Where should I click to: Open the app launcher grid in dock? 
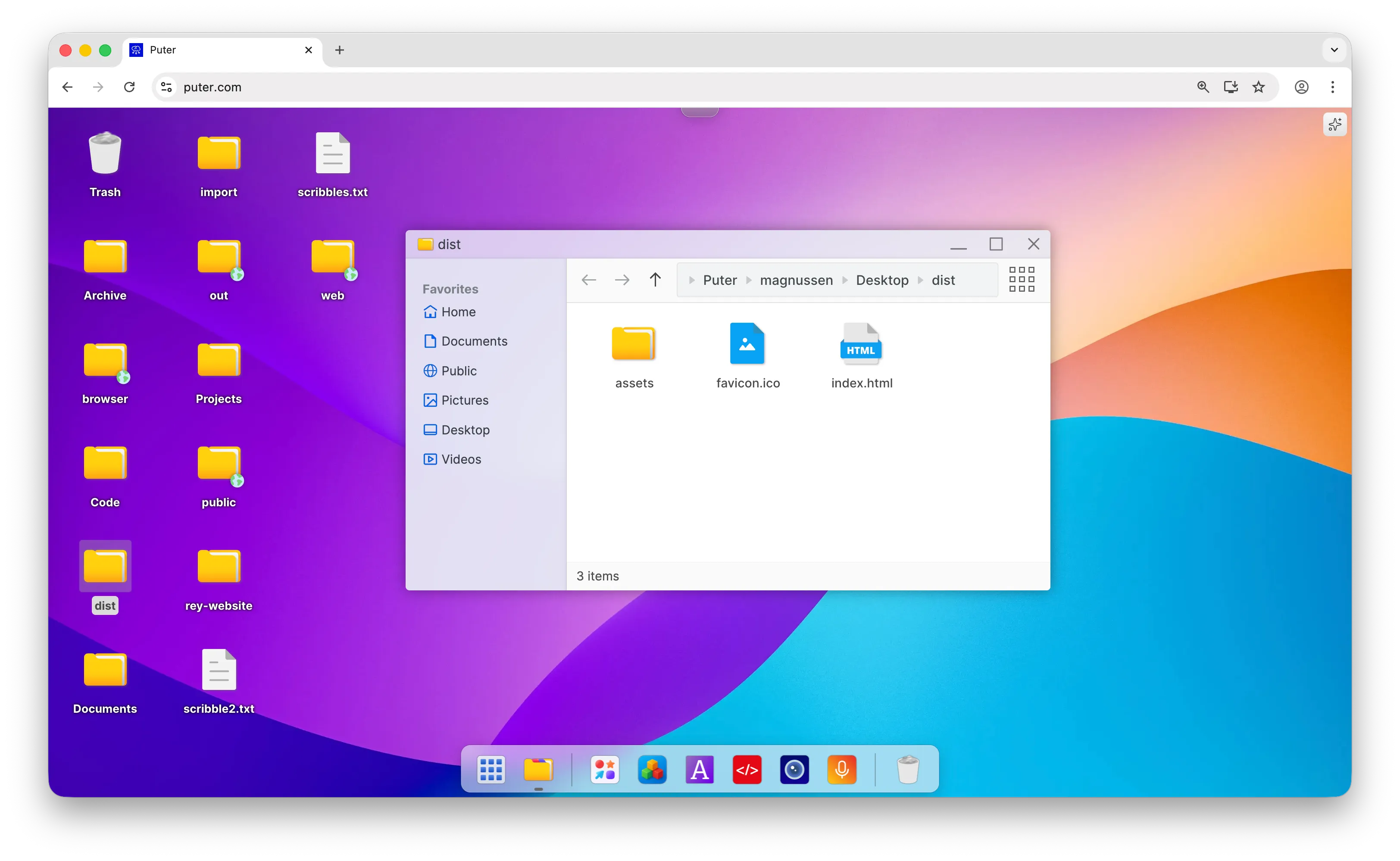click(x=491, y=770)
